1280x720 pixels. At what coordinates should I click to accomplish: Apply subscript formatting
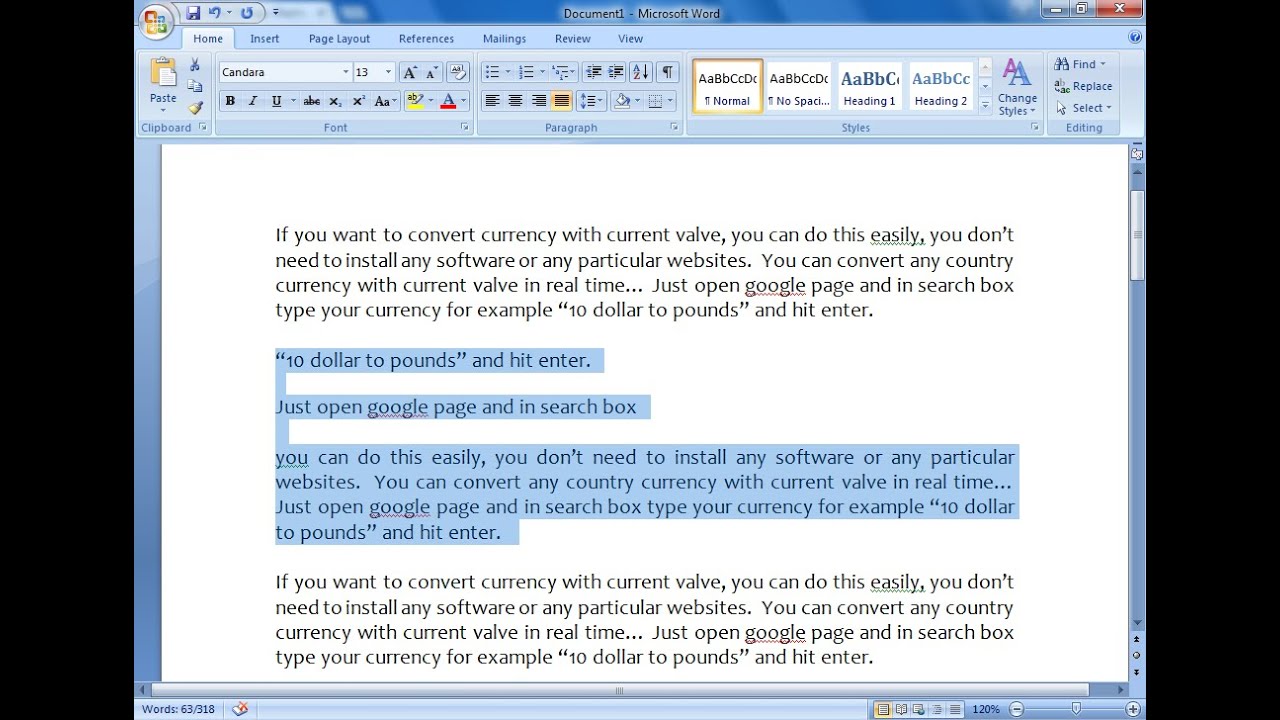335,101
